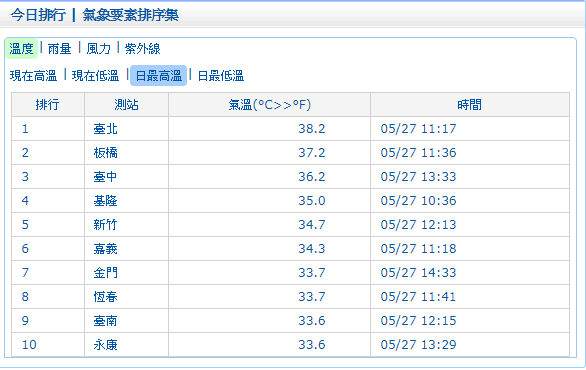Click the time 05/27 11:41
This screenshot has width=586, height=370.
click(x=419, y=297)
